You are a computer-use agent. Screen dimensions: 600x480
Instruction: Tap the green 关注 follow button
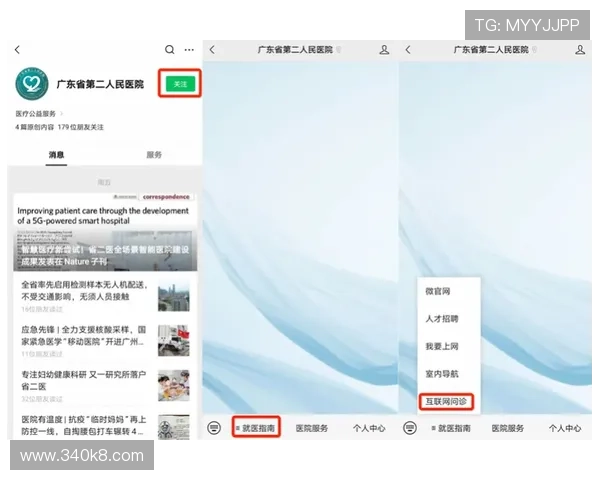pos(180,84)
